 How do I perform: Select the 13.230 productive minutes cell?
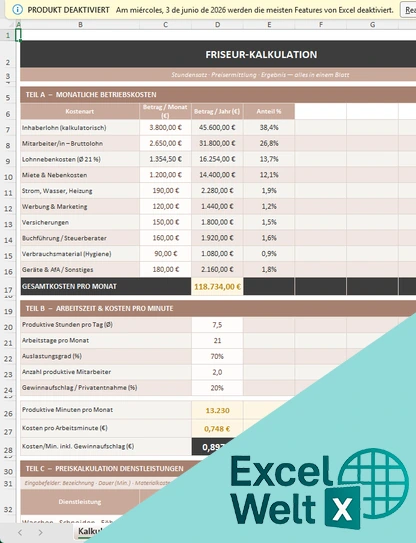pos(217,410)
